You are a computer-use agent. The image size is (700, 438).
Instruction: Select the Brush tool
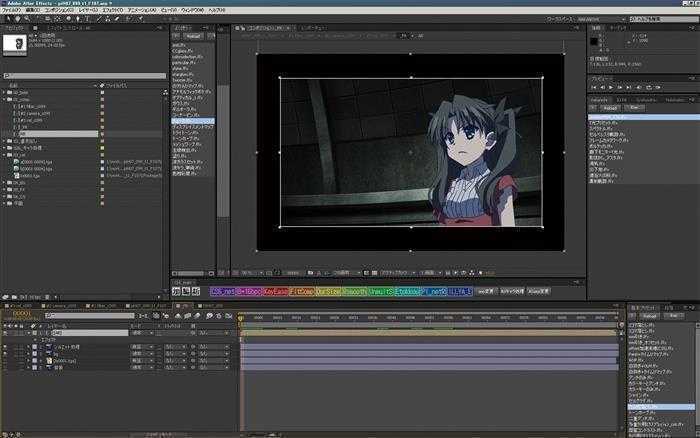[x=99, y=19]
